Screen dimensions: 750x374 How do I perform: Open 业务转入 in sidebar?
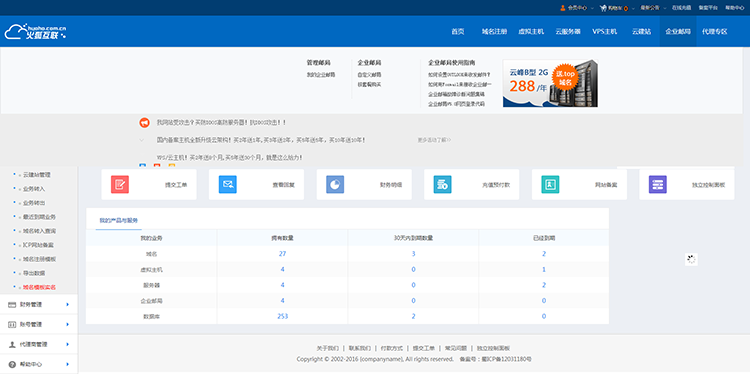click(x=34, y=189)
